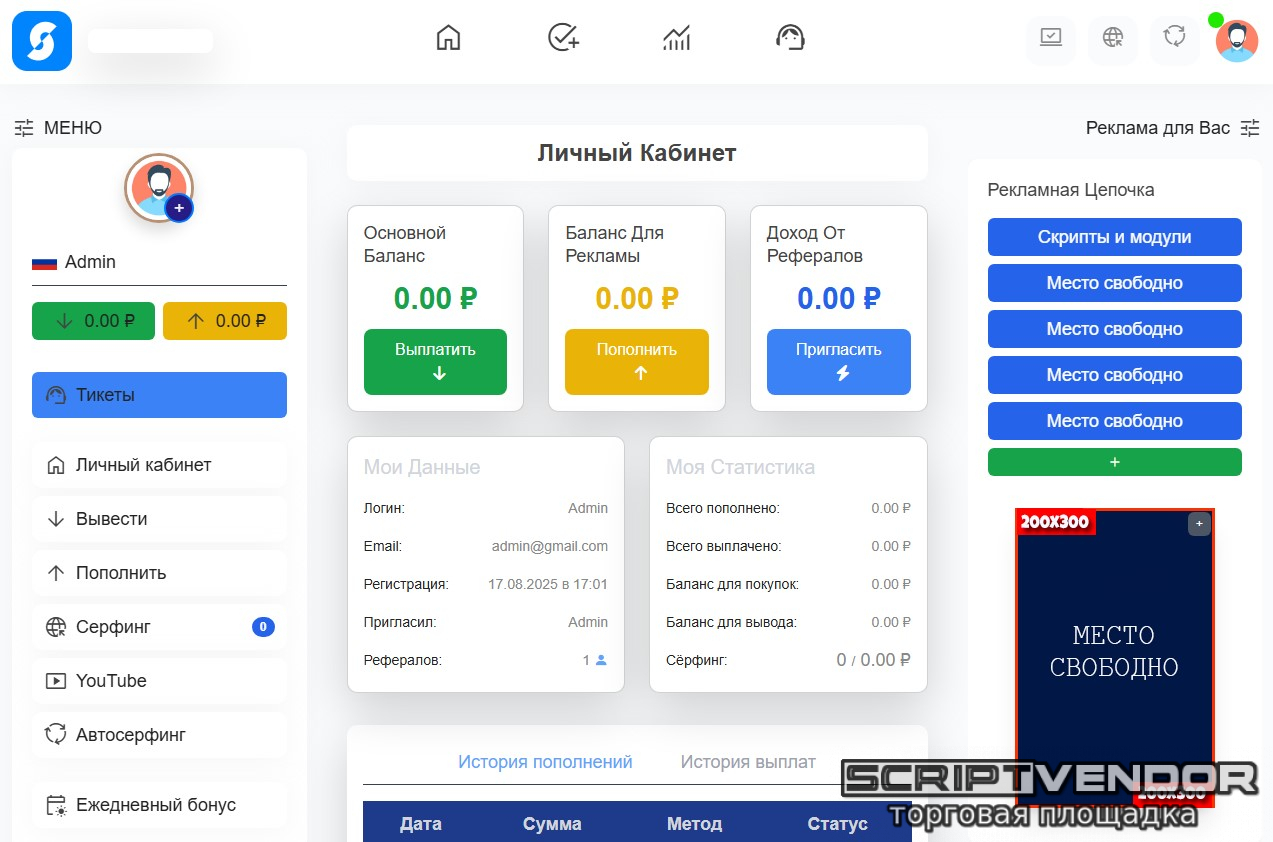The width and height of the screenshot is (1273, 842).
Task: Open Ежедневный бонус in the sidebar menu
Action: (x=156, y=805)
